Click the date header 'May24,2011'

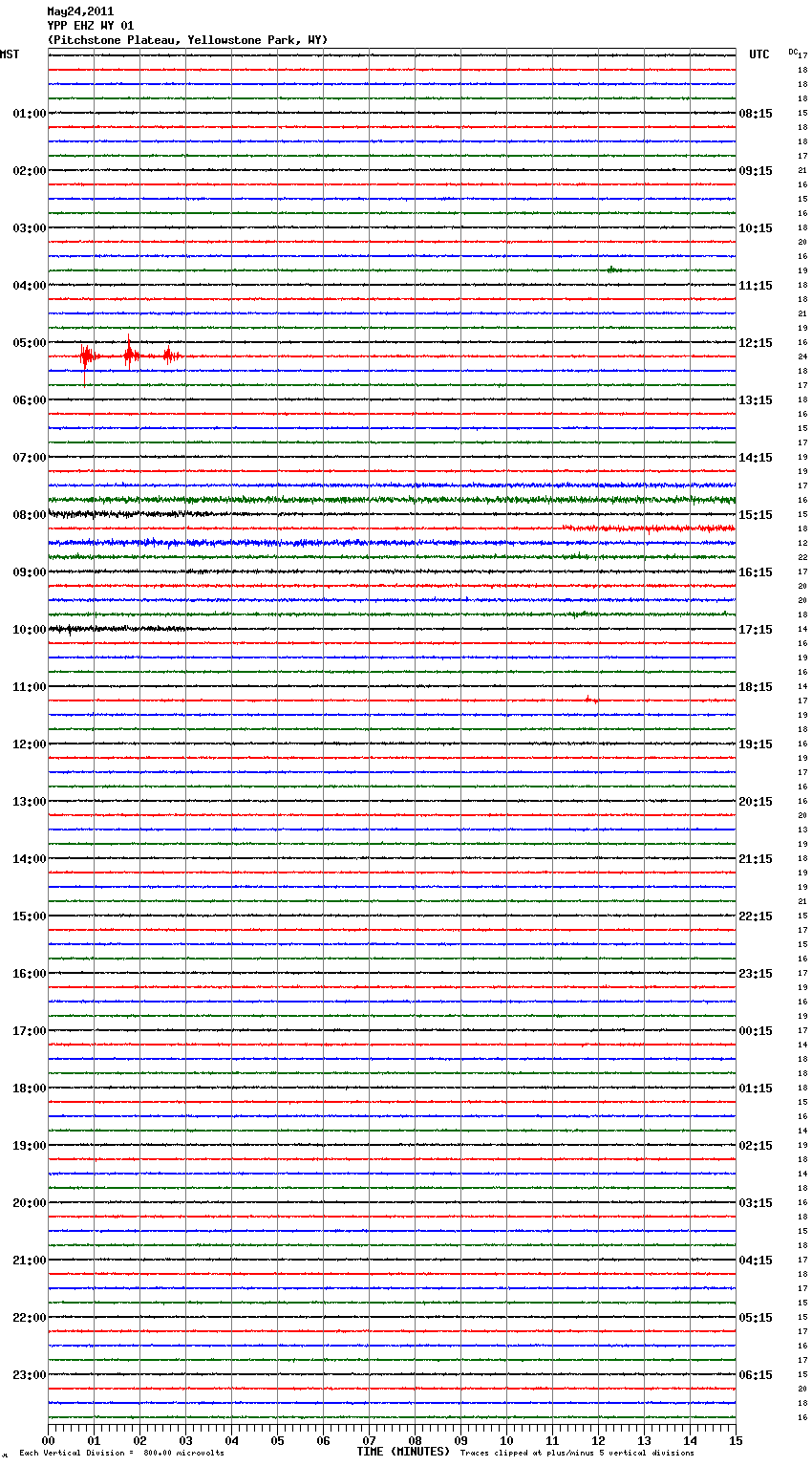pyautogui.click(x=80, y=11)
